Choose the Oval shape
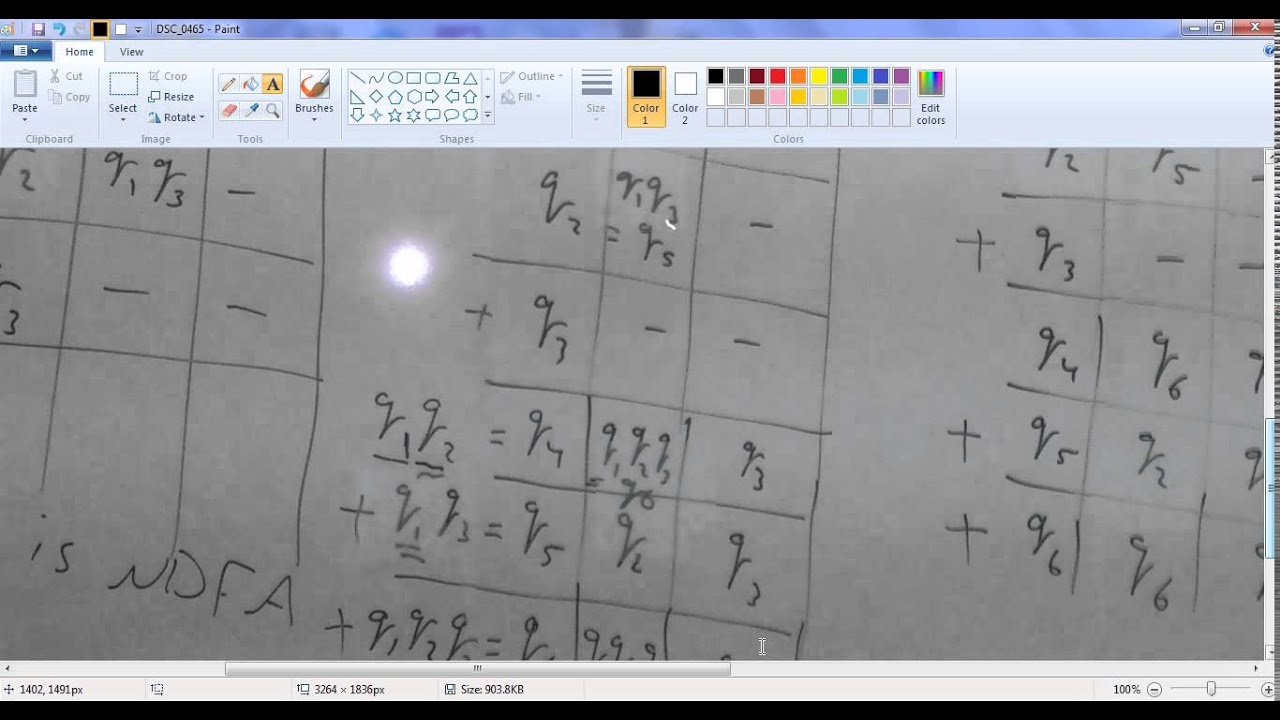This screenshot has width=1280, height=720. tap(395, 78)
